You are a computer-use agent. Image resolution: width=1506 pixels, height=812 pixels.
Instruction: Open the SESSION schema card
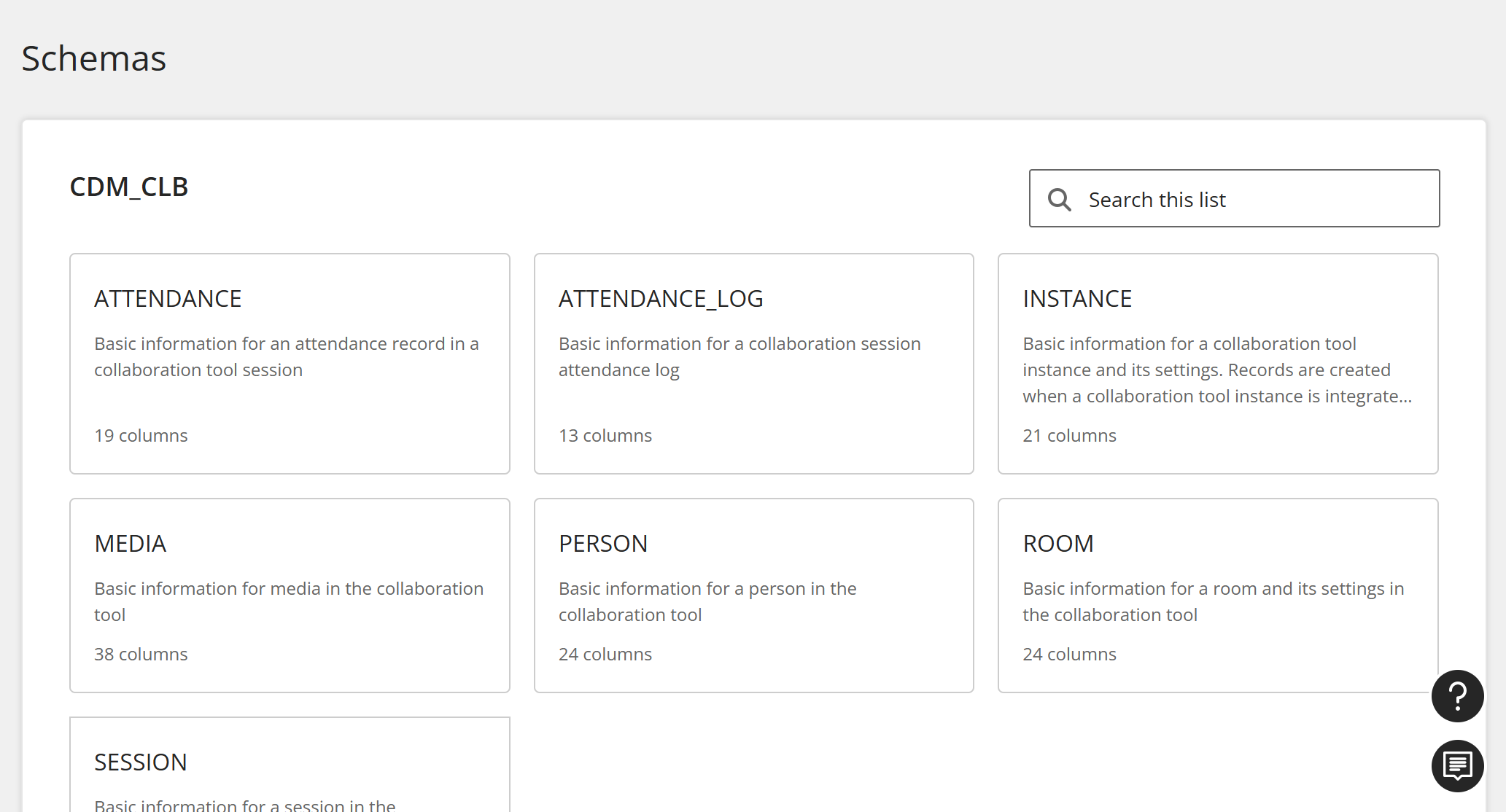click(x=290, y=765)
